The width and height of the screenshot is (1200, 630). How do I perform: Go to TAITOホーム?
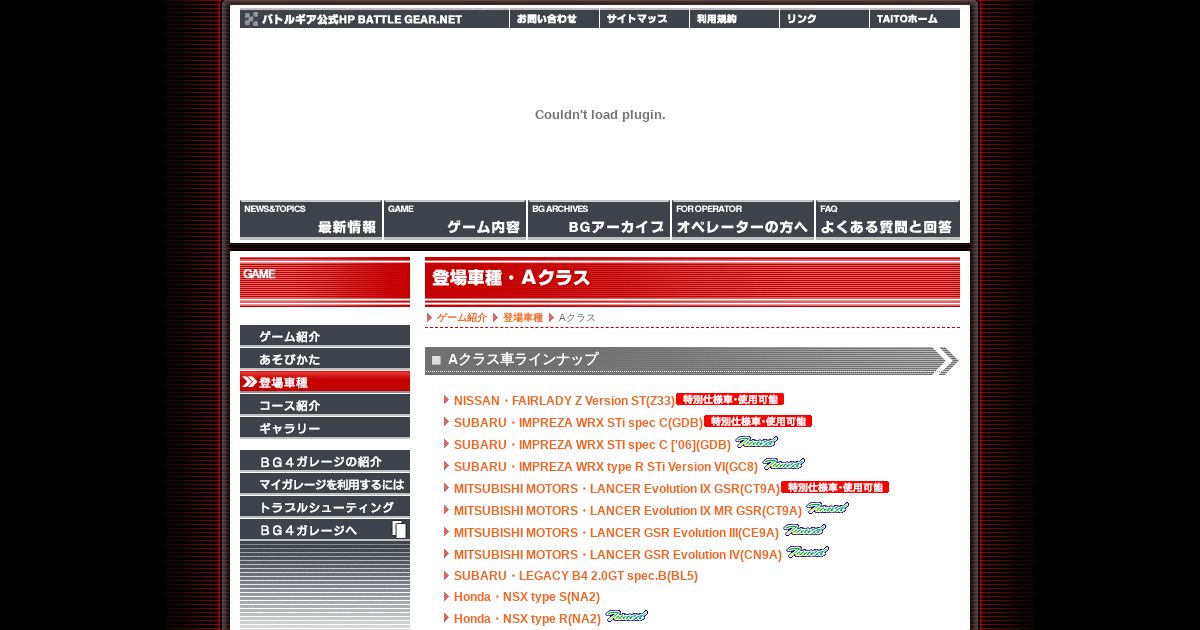point(915,19)
